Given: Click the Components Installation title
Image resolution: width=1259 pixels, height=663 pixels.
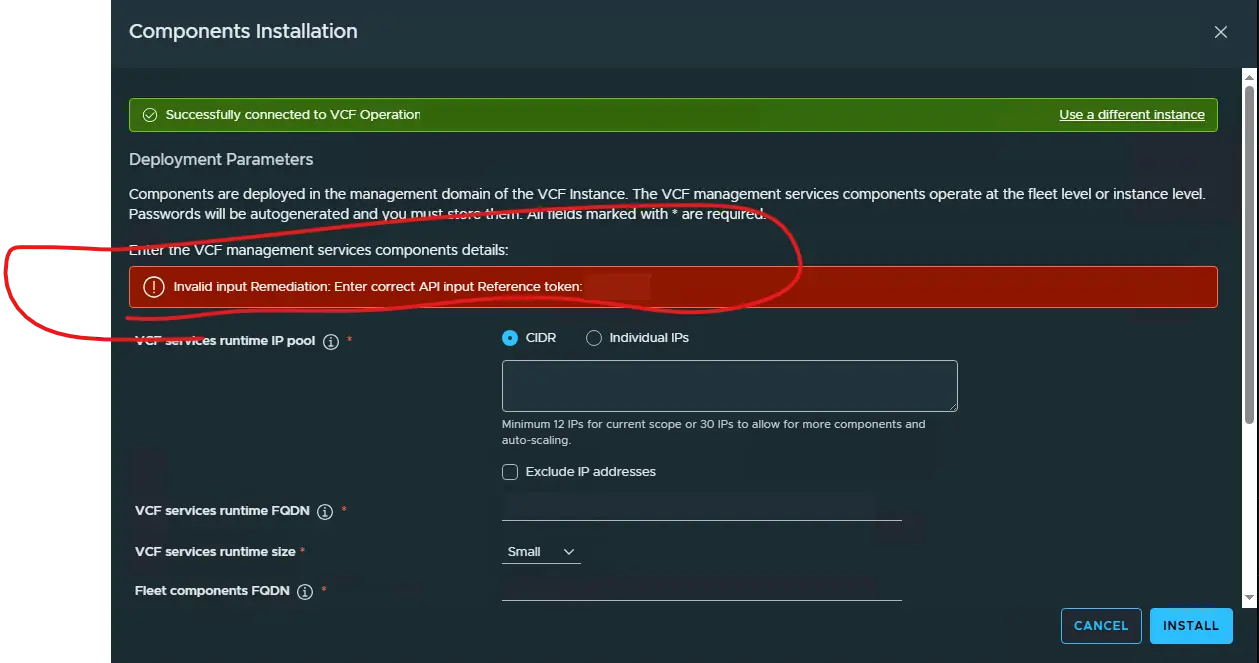Looking at the screenshot, I should point(243,32).
